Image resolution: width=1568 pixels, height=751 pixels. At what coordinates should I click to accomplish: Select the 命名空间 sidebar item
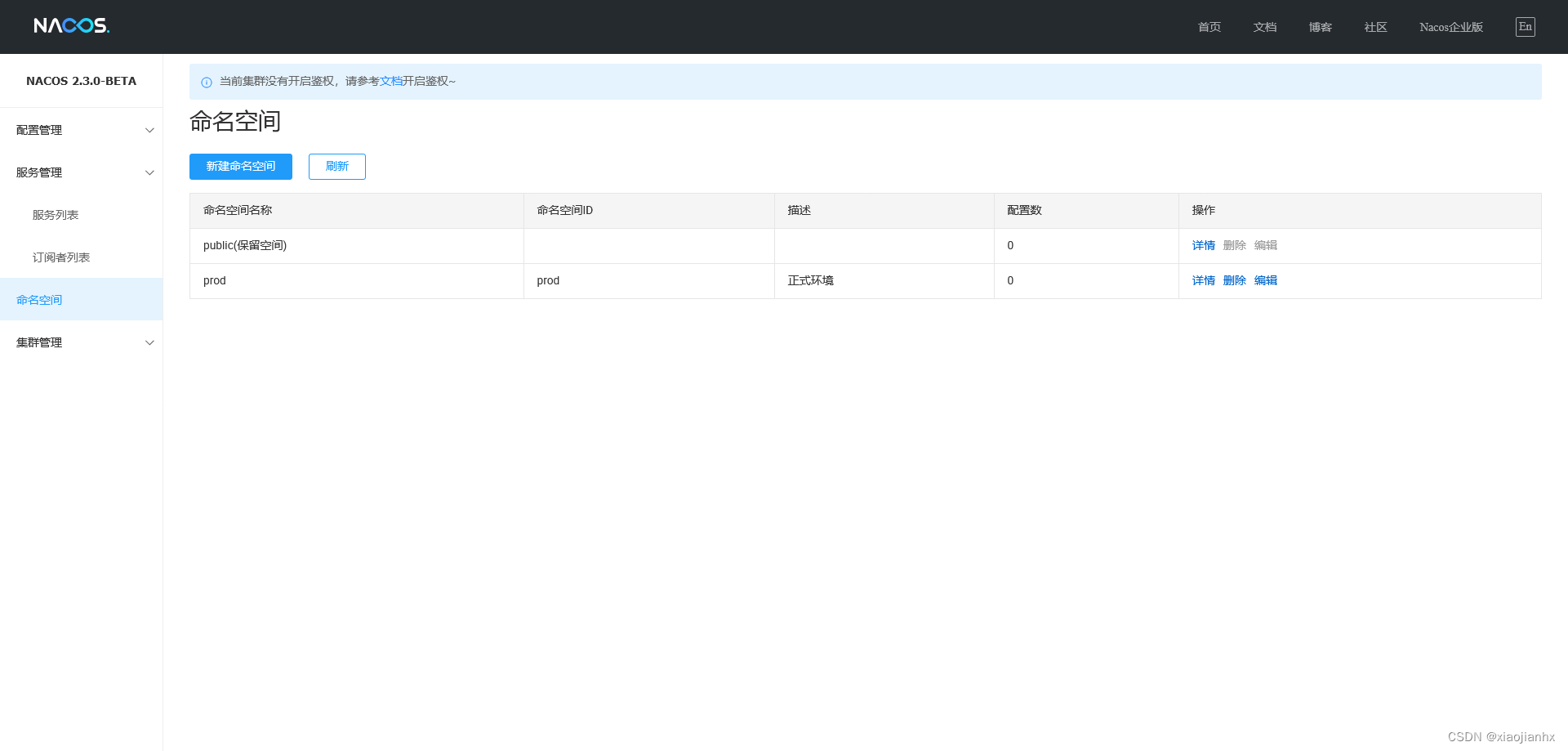[81, 299]
